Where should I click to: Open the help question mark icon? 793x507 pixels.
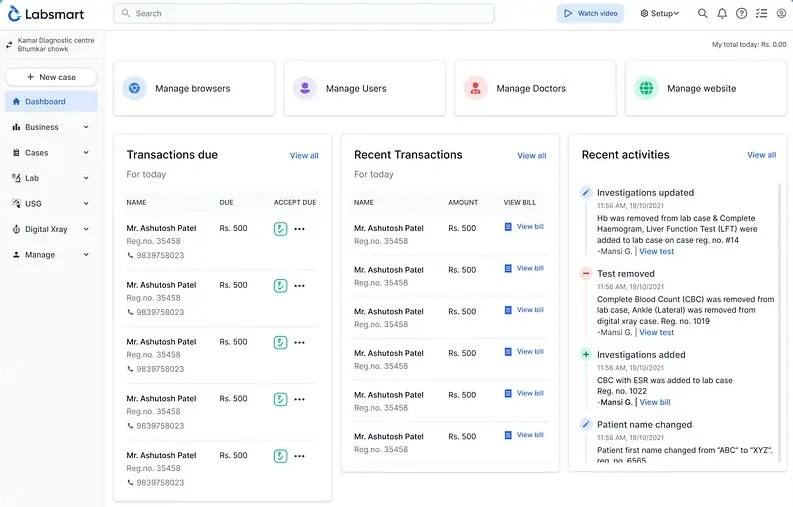tap(741, 14)
